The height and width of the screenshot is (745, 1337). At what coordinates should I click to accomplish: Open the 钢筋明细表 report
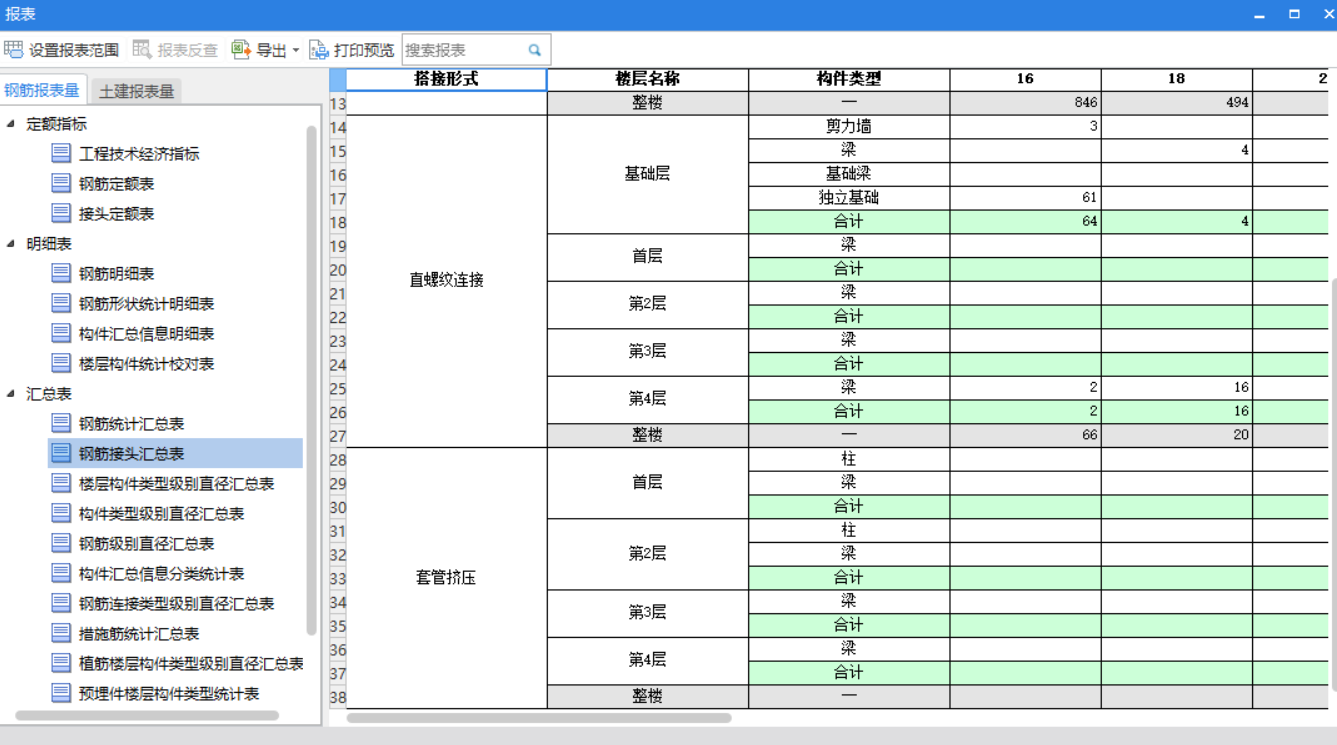tap(116, 274)
